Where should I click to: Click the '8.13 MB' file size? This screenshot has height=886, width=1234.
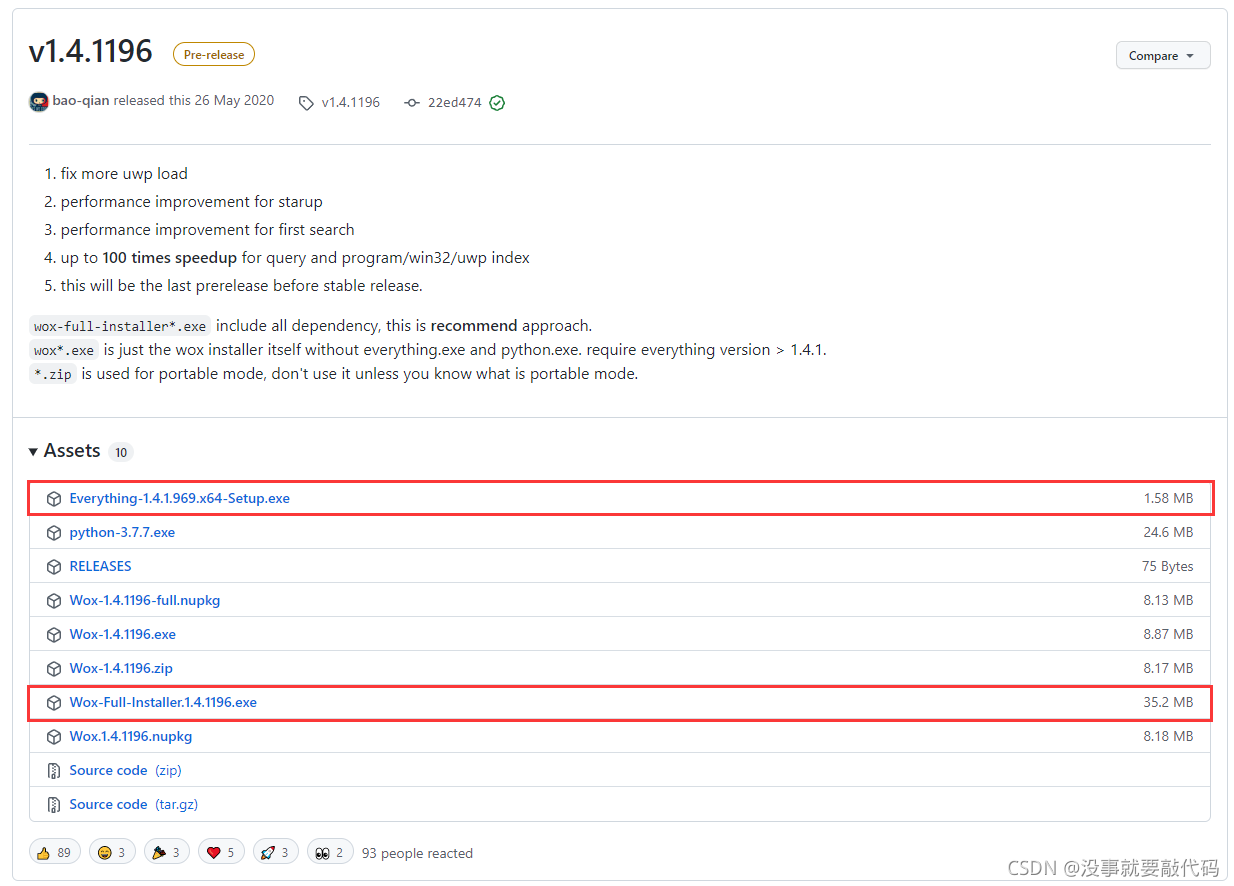click(x=1168, y=600)
